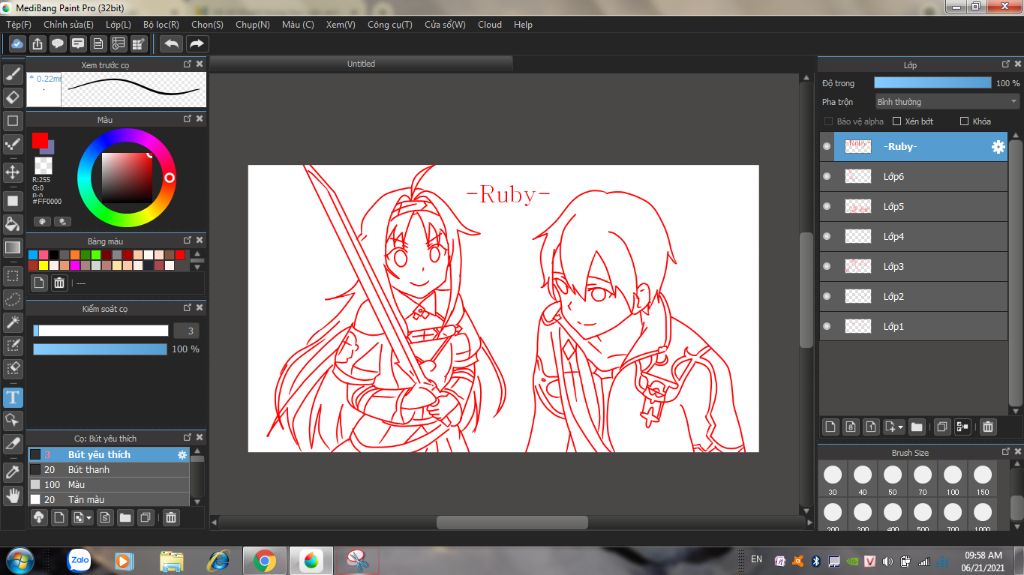Viewport: 1024px width, 575px height.
Task: Select the Text tool
Action: click(x=12, y=397)
